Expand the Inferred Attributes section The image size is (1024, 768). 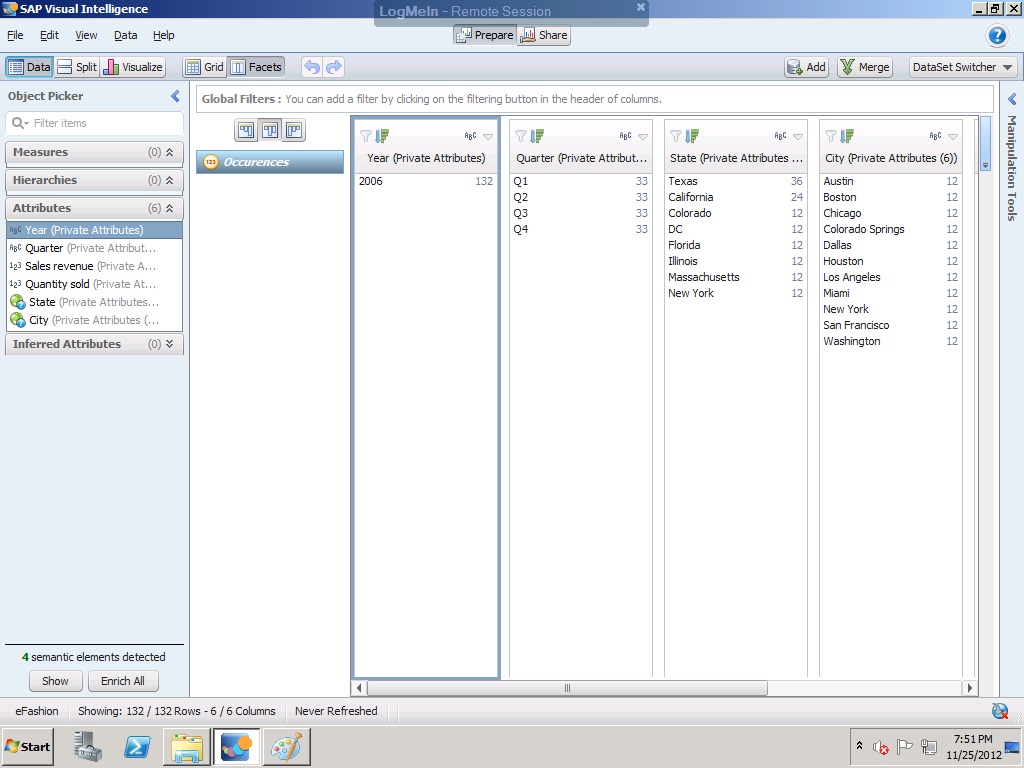(x=169, y=344)
